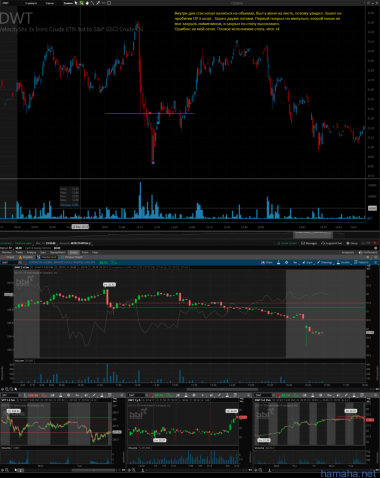Select the hand pan tool in top chart
Screen dimensions: 380x478
tap(87, 3)
